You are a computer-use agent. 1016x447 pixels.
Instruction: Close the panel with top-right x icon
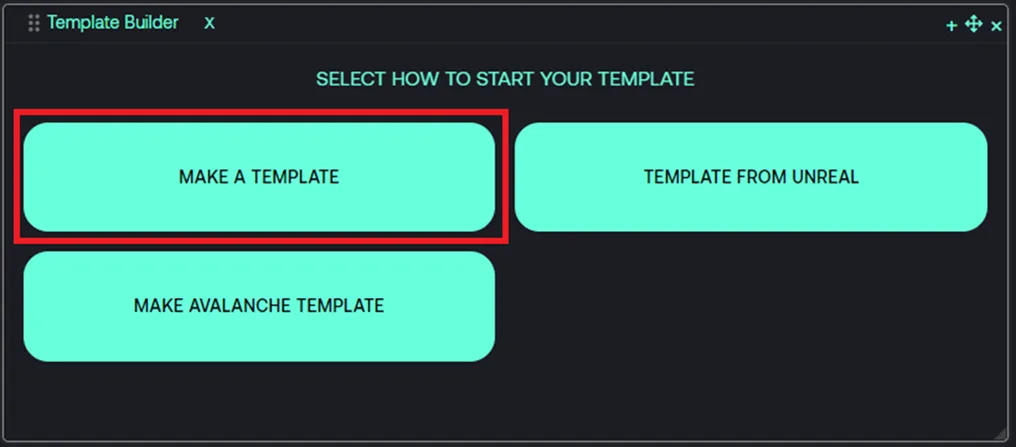pyautogui.click(x=996, y=26)
